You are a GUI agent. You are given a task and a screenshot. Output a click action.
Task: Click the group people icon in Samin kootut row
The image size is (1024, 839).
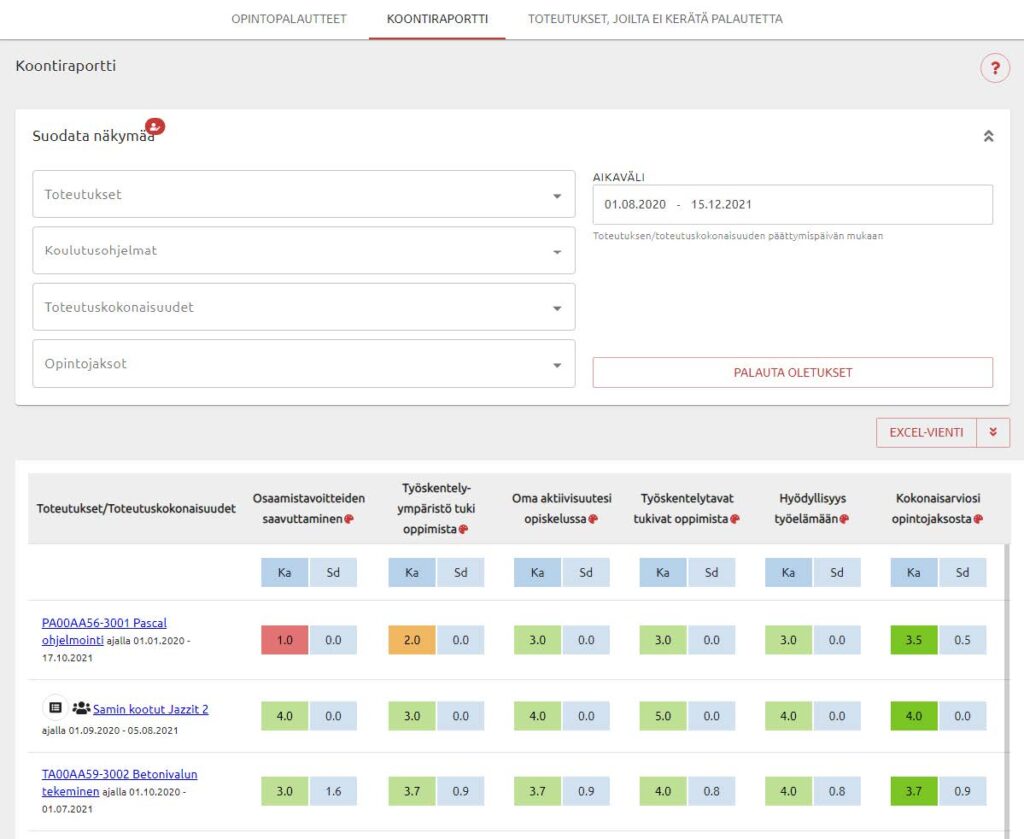[81, 708]
